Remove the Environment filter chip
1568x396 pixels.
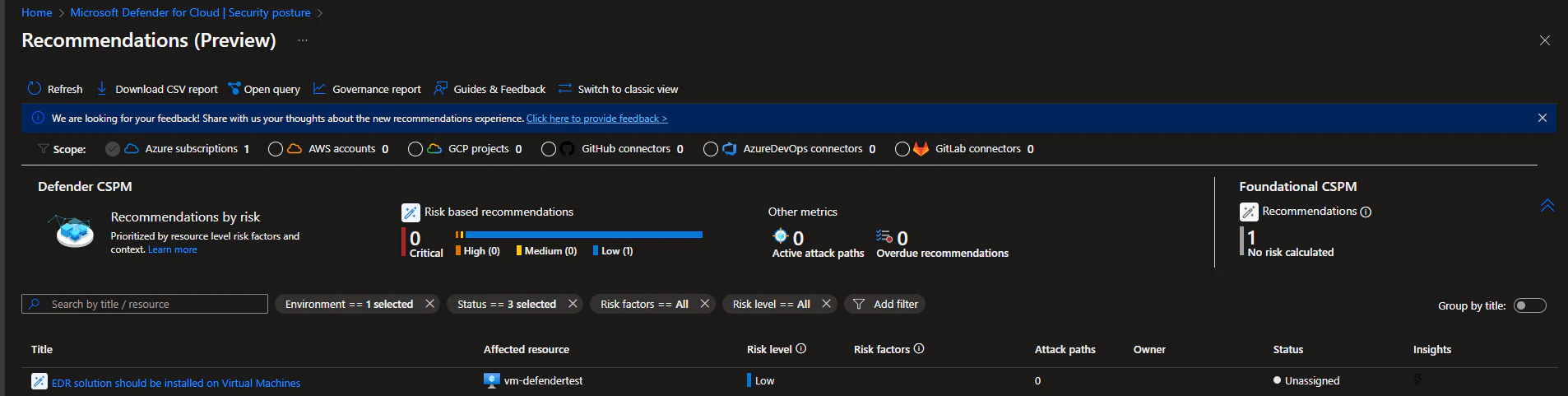[x=429, y=304]
